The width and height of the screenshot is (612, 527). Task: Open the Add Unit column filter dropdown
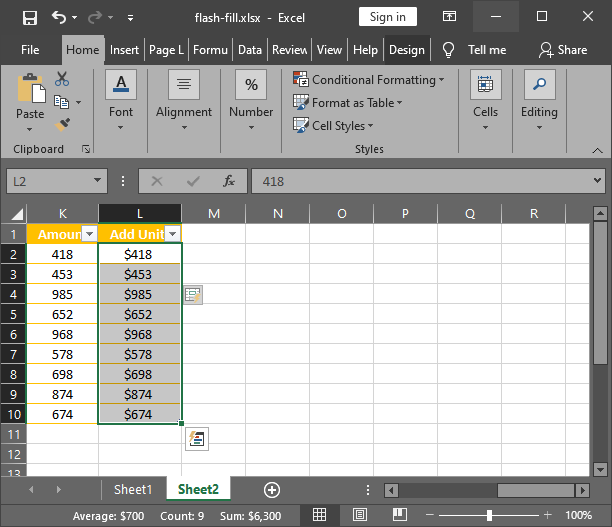point(173,234)
